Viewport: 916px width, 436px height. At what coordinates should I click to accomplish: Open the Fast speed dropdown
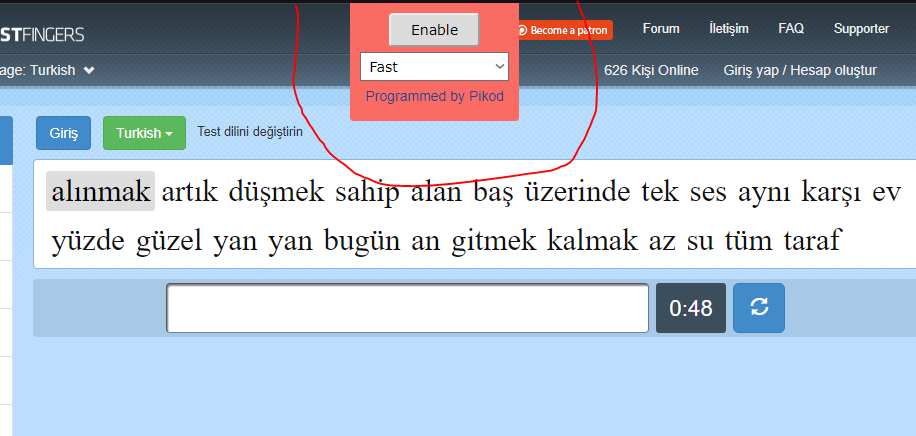click(x=434, y=67)
